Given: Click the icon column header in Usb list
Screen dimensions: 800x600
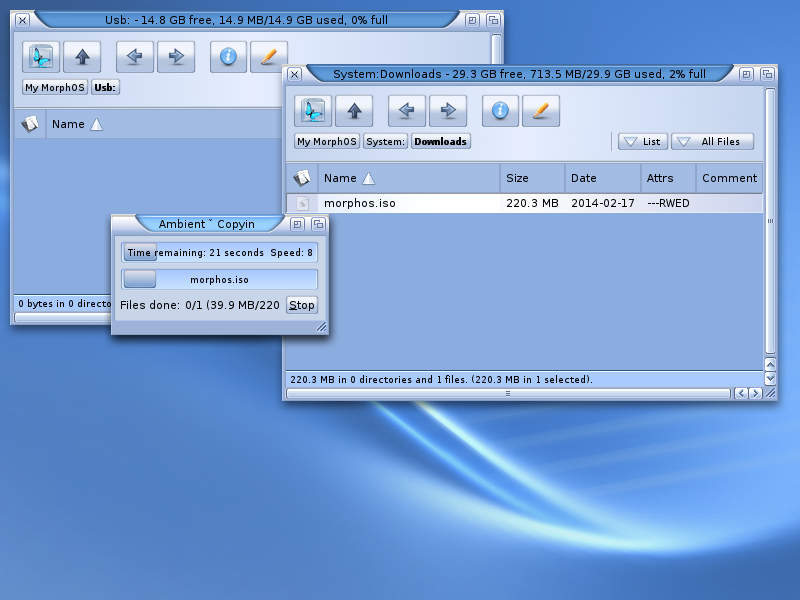Looking at the screenshot, I should point(30,124).
